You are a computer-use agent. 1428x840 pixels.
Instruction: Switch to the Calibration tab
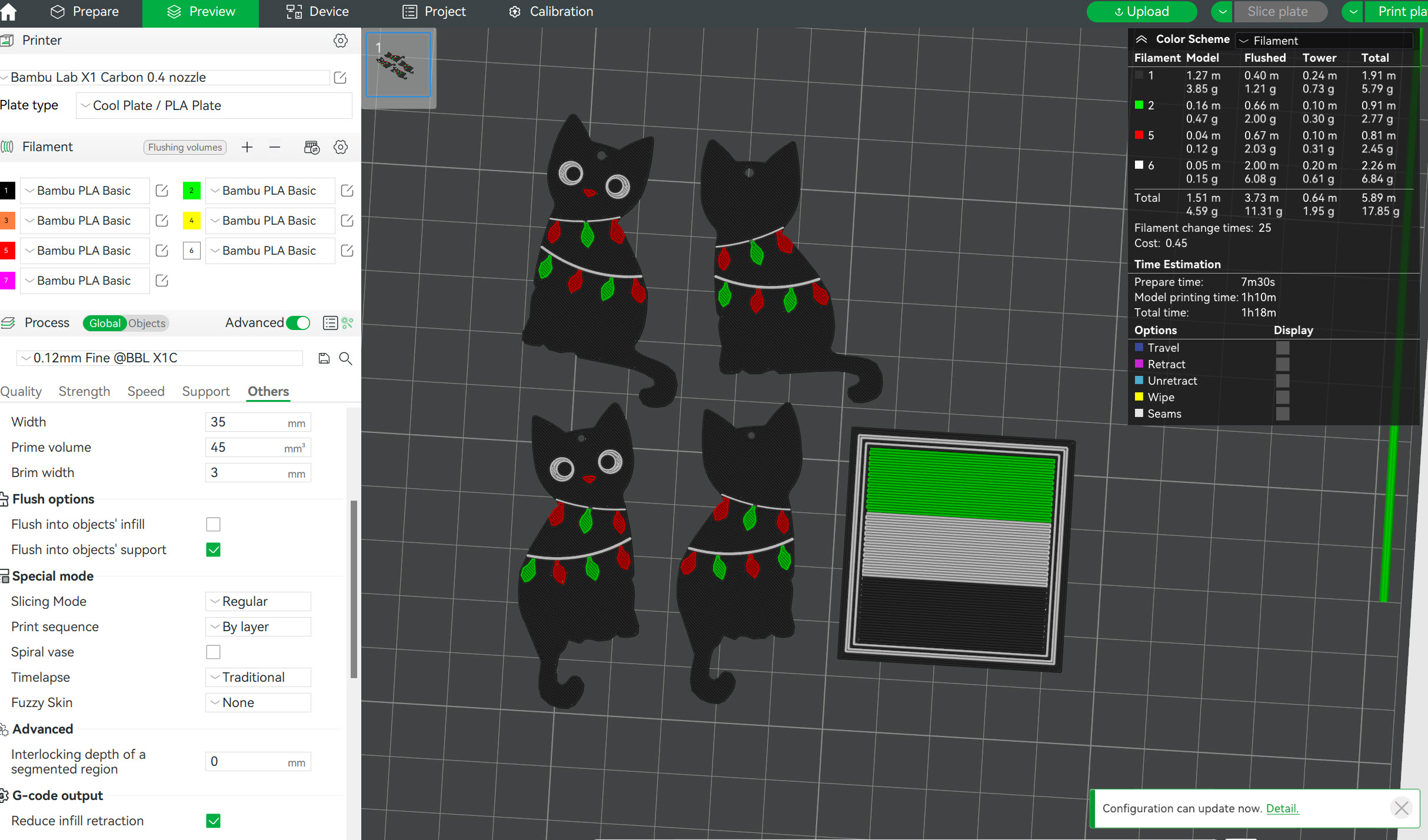click(551, 12)
